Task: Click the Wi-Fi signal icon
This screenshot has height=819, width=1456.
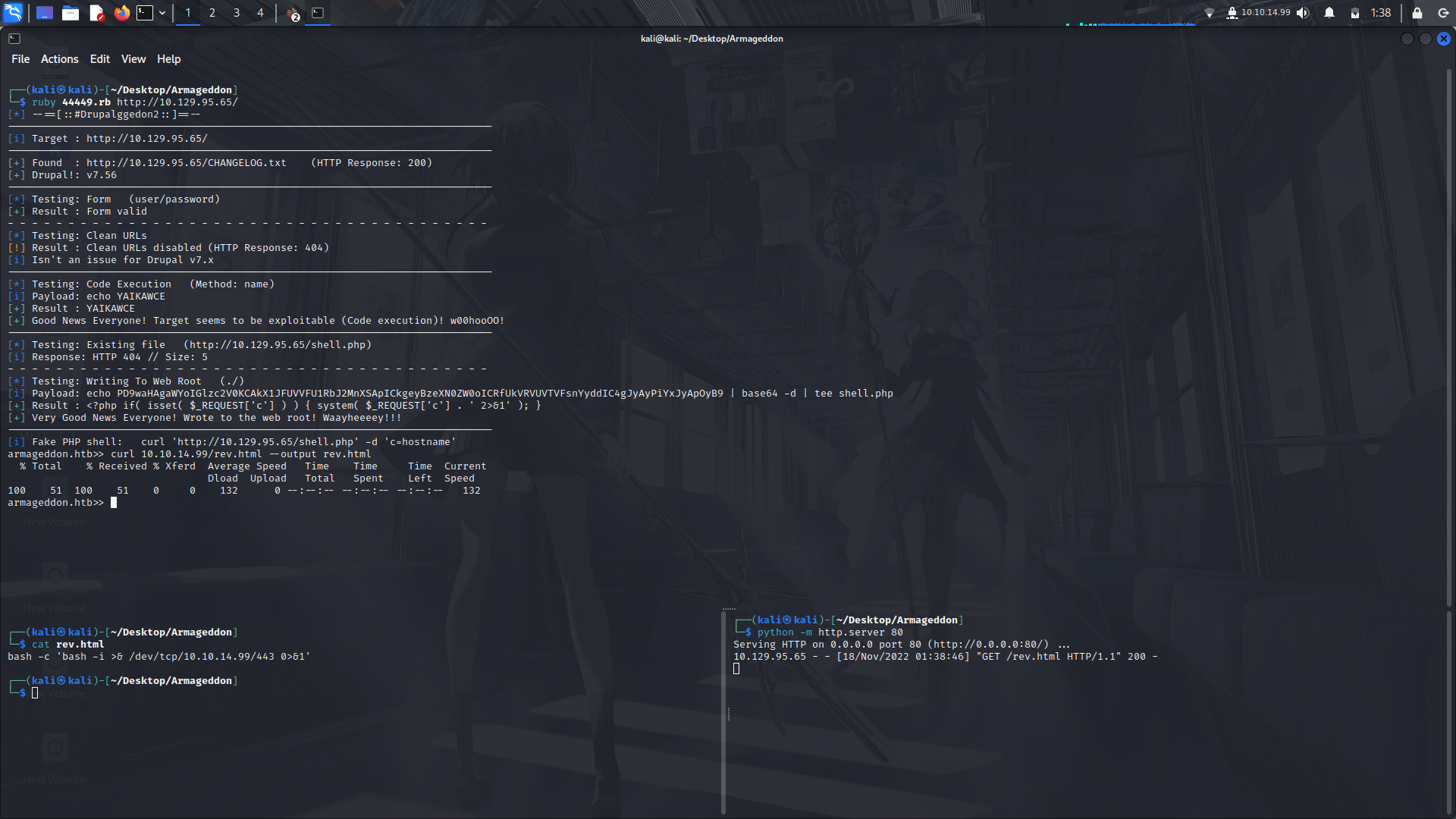Action: click(1210, 13)
